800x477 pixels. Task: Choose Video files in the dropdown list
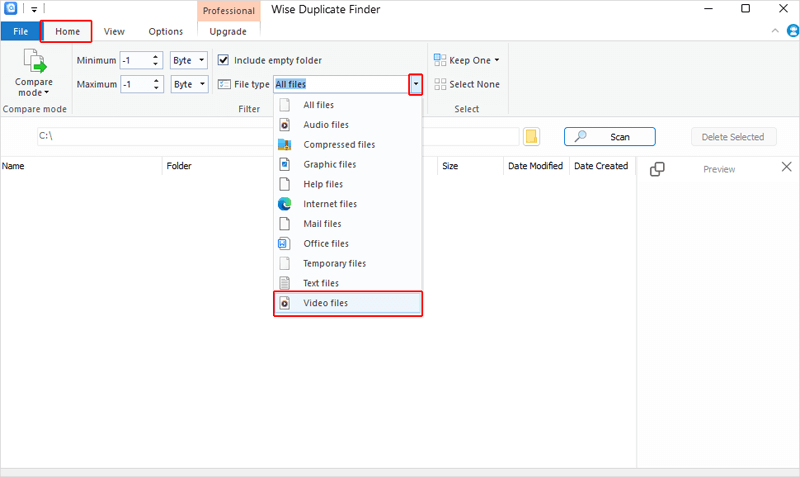(x=348, y=303)
